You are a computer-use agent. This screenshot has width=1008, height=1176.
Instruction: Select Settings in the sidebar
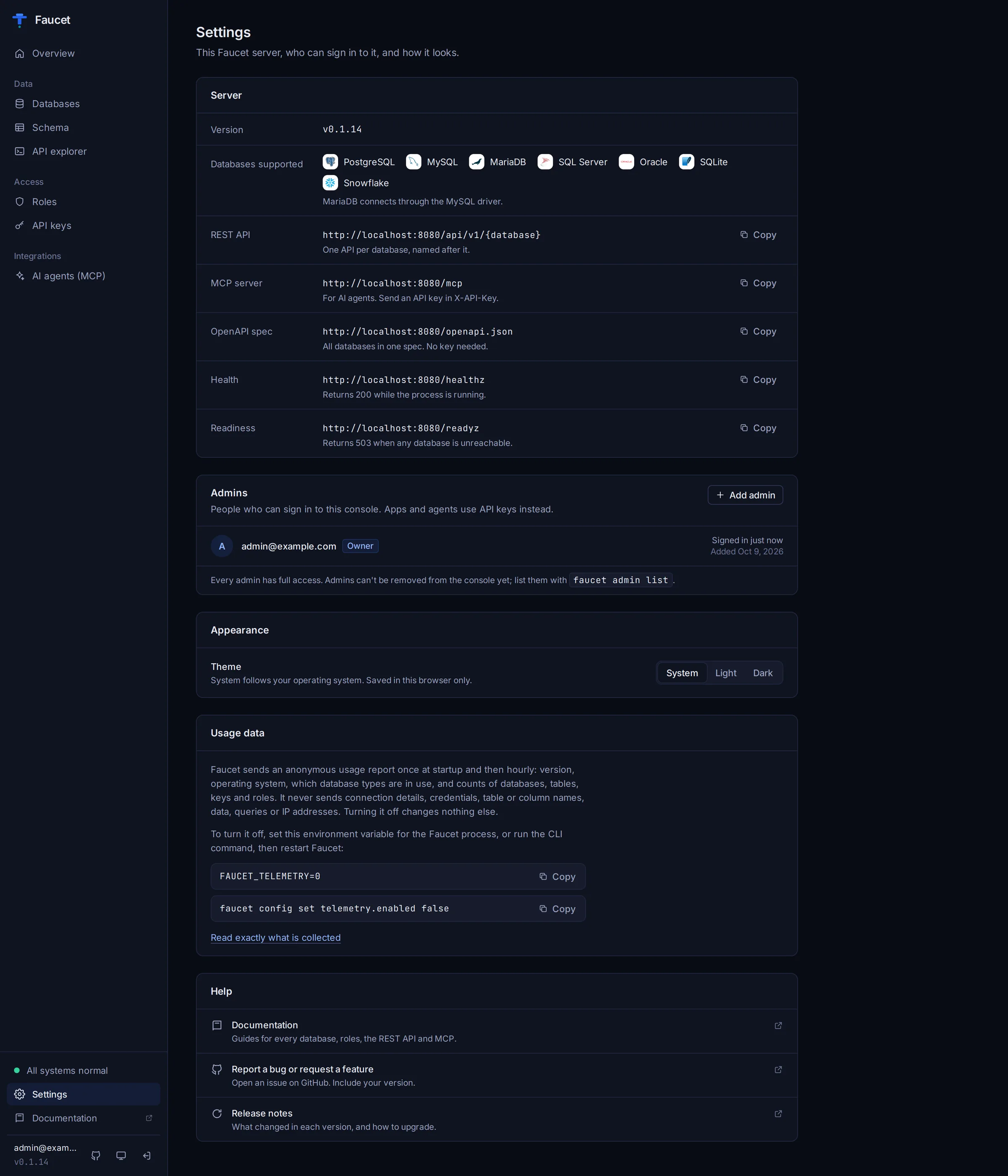[x=84, y=1094]
